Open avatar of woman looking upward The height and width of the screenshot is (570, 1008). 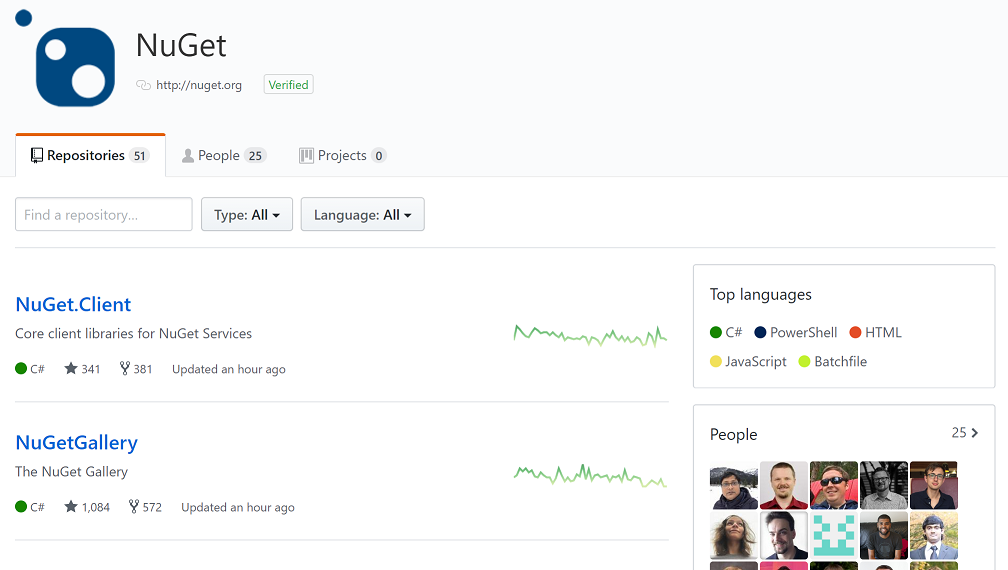tap(734, 535)
